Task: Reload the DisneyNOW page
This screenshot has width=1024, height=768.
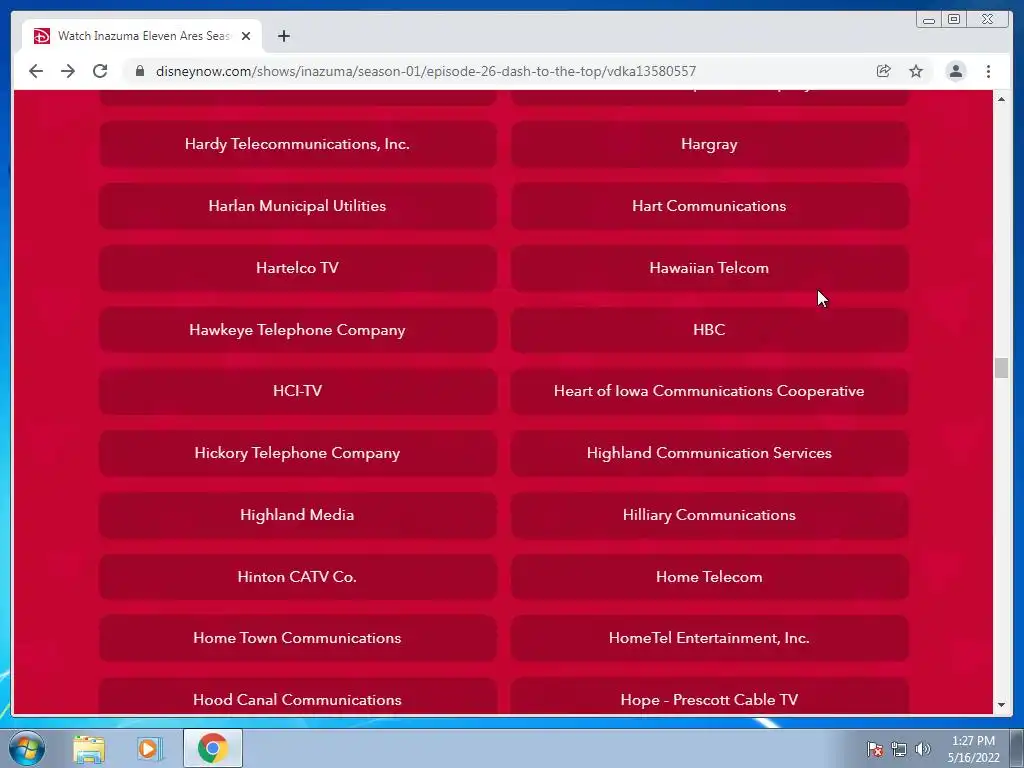Action: 100,71
